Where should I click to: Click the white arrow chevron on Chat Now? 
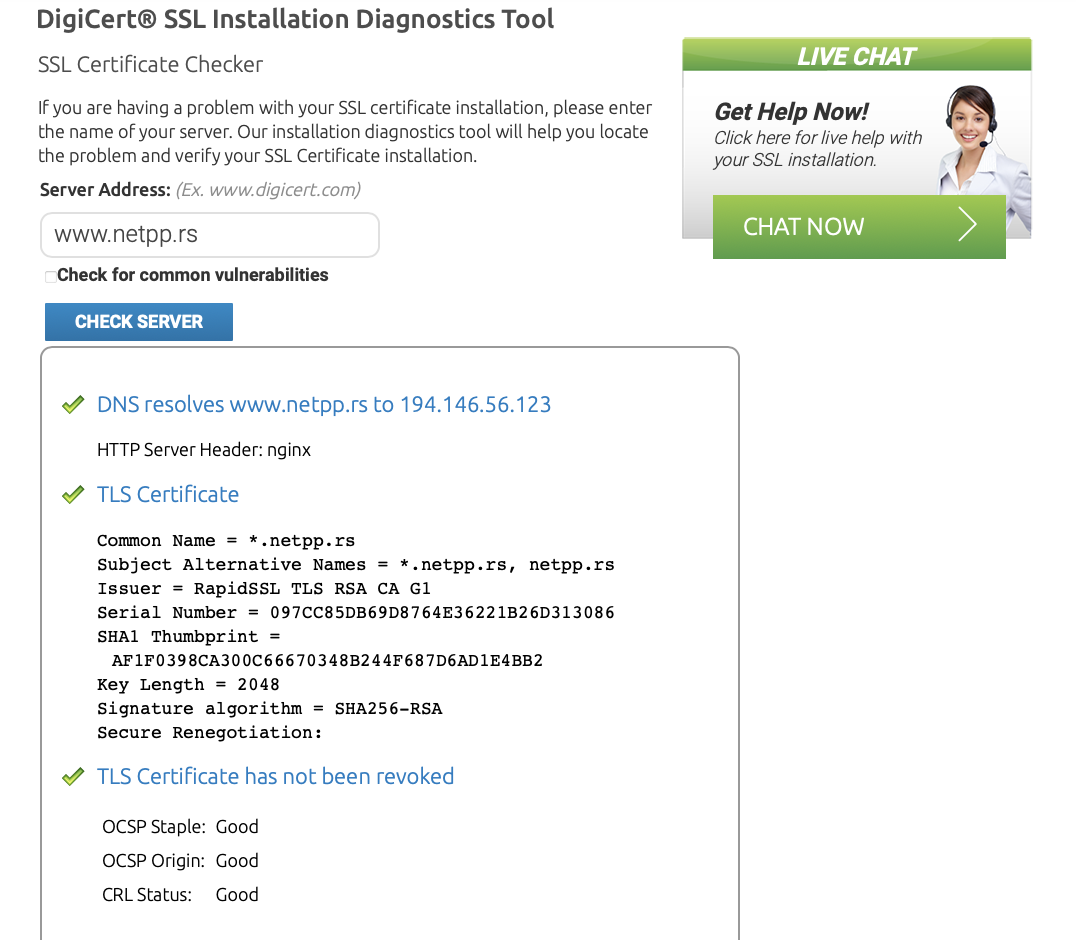pyautogui.click(x=966, y=226)
